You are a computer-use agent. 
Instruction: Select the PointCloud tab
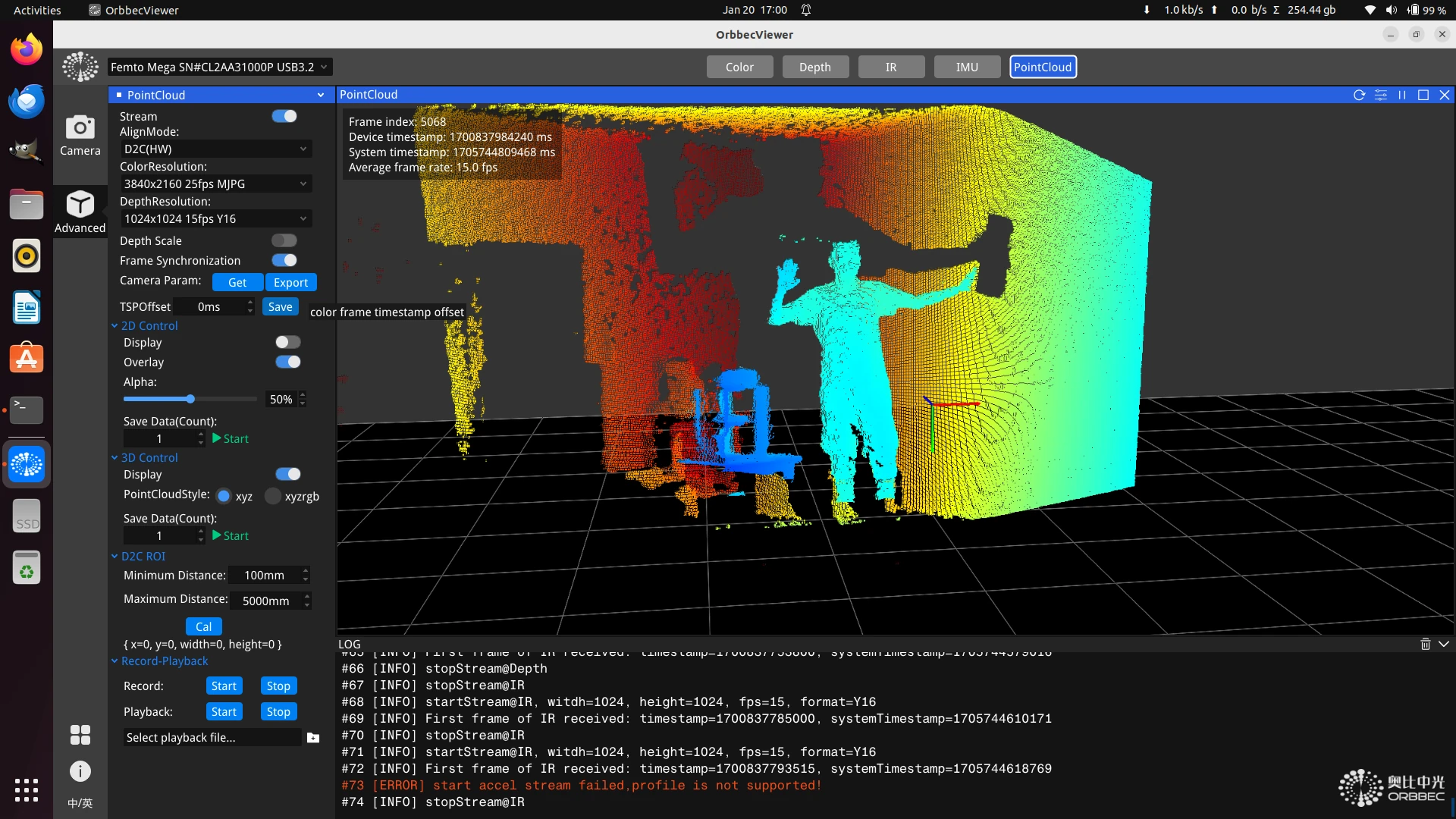pyautogui.click(x=1043, y=67)
